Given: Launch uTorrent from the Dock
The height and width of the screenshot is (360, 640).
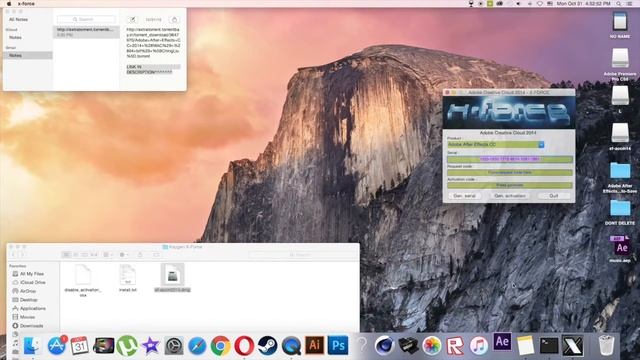Looking at the screenshot, I should tap(127, 346).
